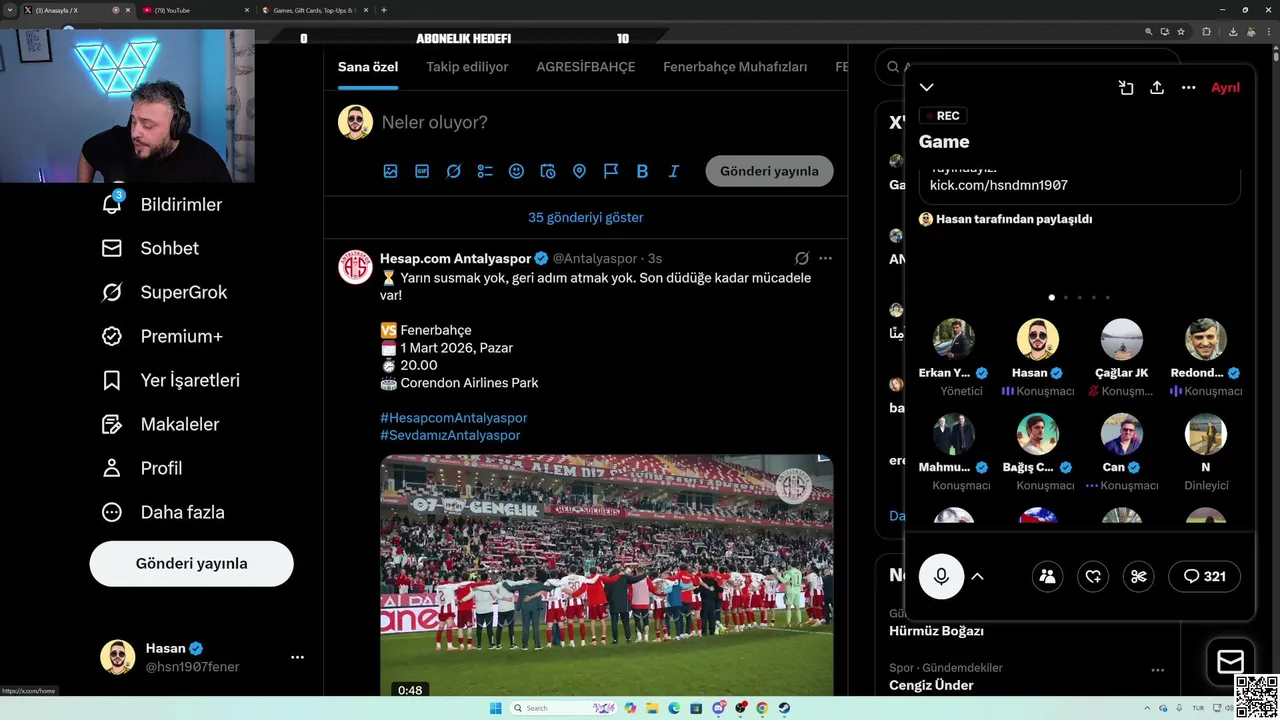The image size is (1280, 720).
Task: Expand microphone options caret
Action: point(978,576)
